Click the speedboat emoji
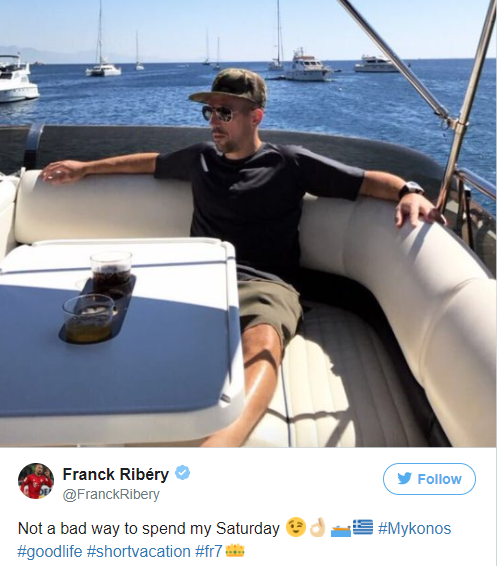The height and width of the screenshot is (566, 500). 340,531
